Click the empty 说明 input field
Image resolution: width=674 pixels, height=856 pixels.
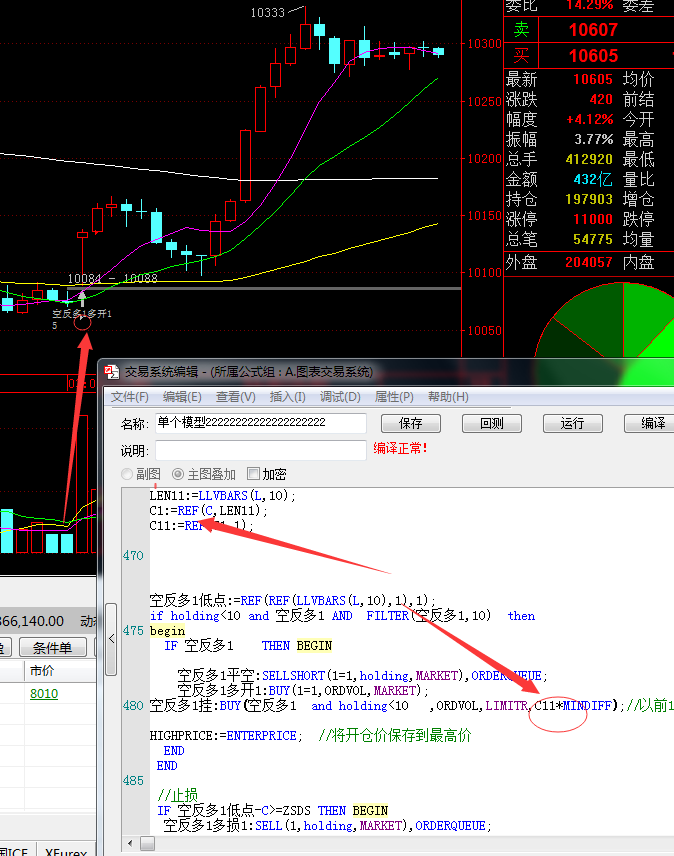[261, 450]
